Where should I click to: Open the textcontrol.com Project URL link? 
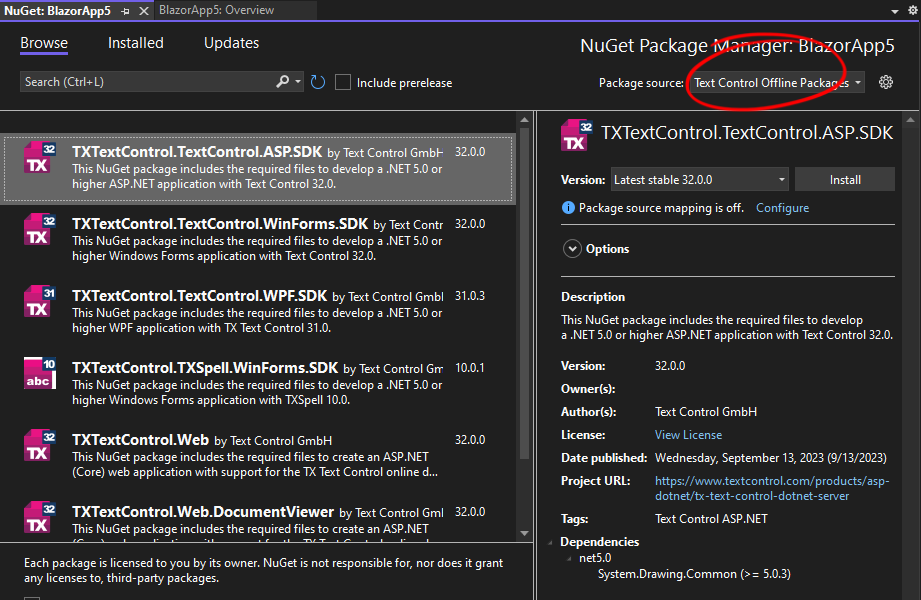[x=772, y=488]
